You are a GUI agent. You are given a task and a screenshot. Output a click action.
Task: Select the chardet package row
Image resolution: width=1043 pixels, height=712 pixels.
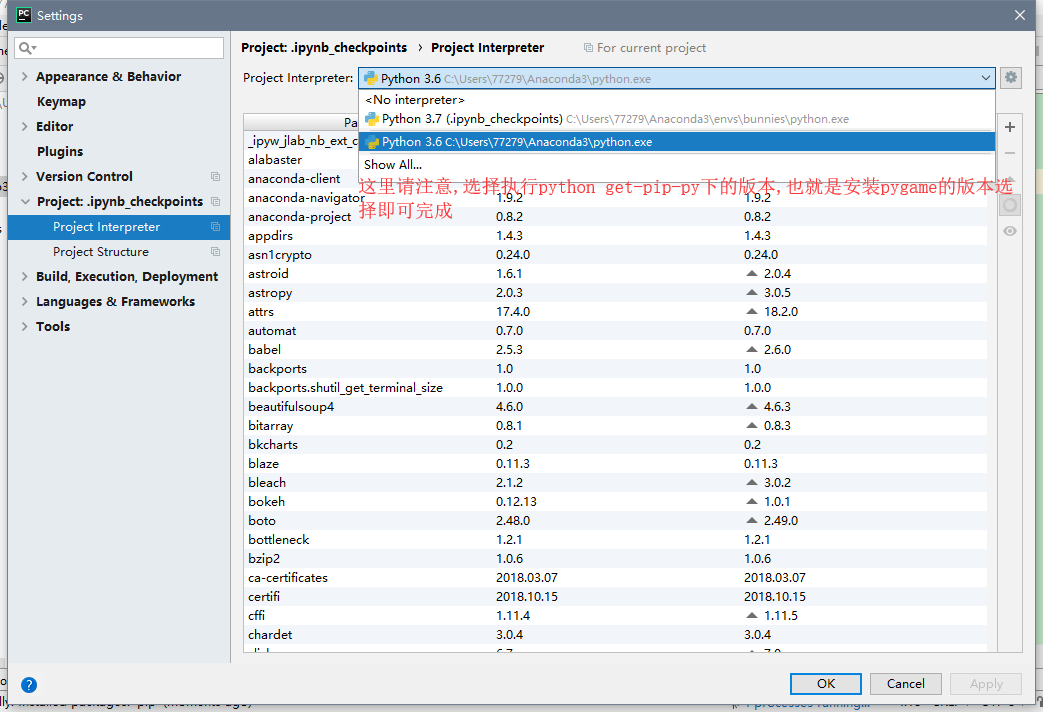[615, 634]
